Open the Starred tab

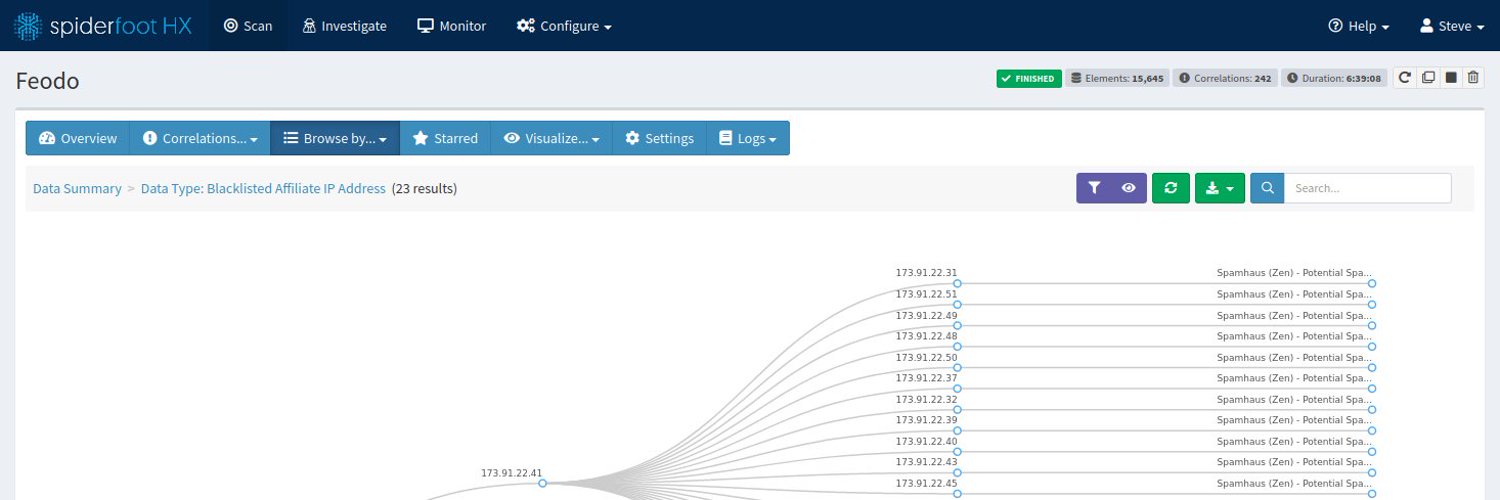click(445, 139)
